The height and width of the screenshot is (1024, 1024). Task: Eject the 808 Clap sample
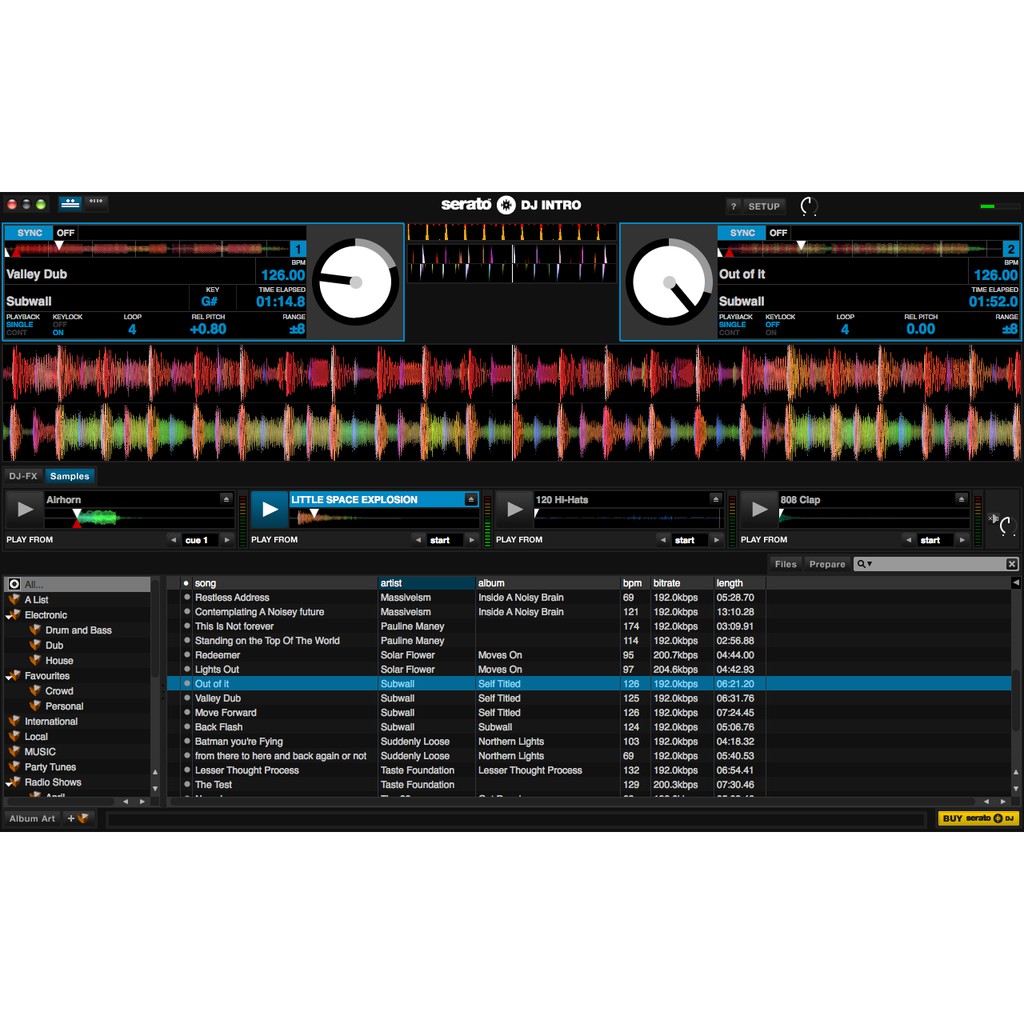click(x=961, y=500)
